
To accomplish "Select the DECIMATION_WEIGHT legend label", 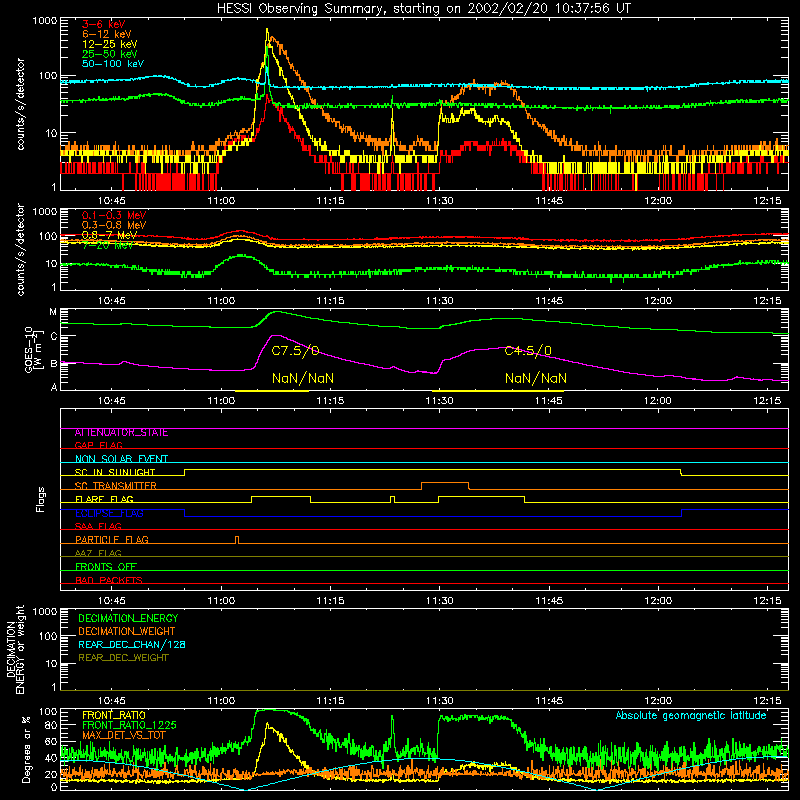I will click(127, 632).
